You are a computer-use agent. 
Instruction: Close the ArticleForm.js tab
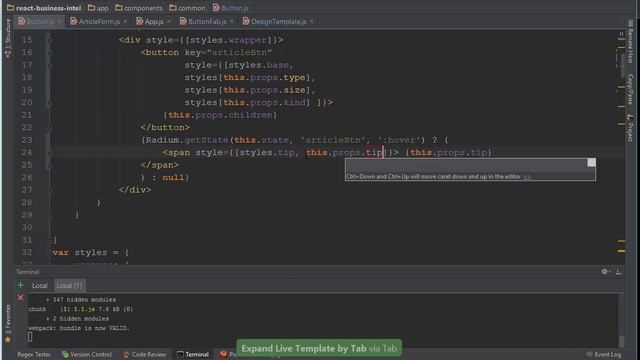(x=125, y=21)
